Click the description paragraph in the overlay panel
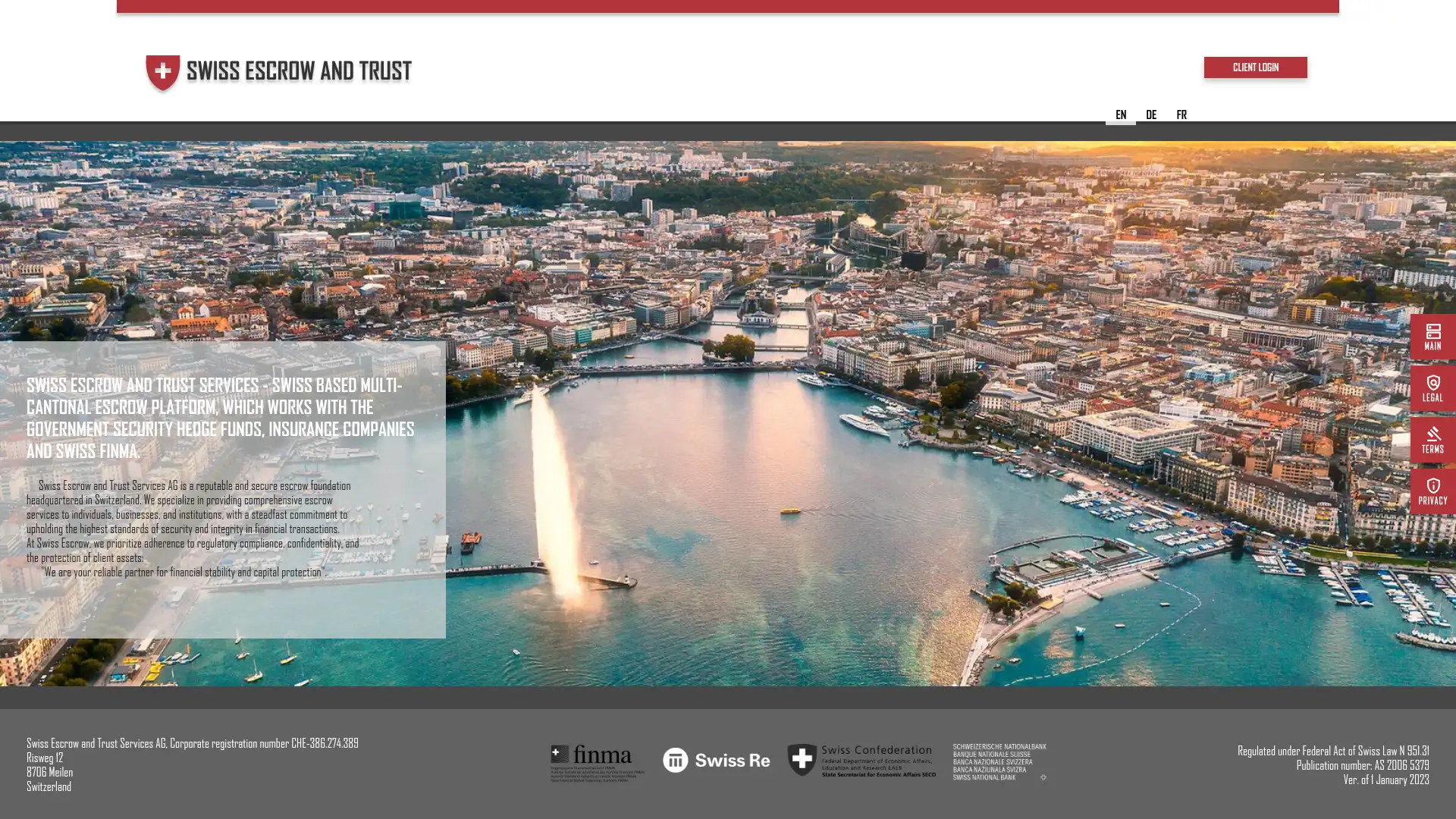This screenshot has height=819, width=1456. [x=193, y=527]
